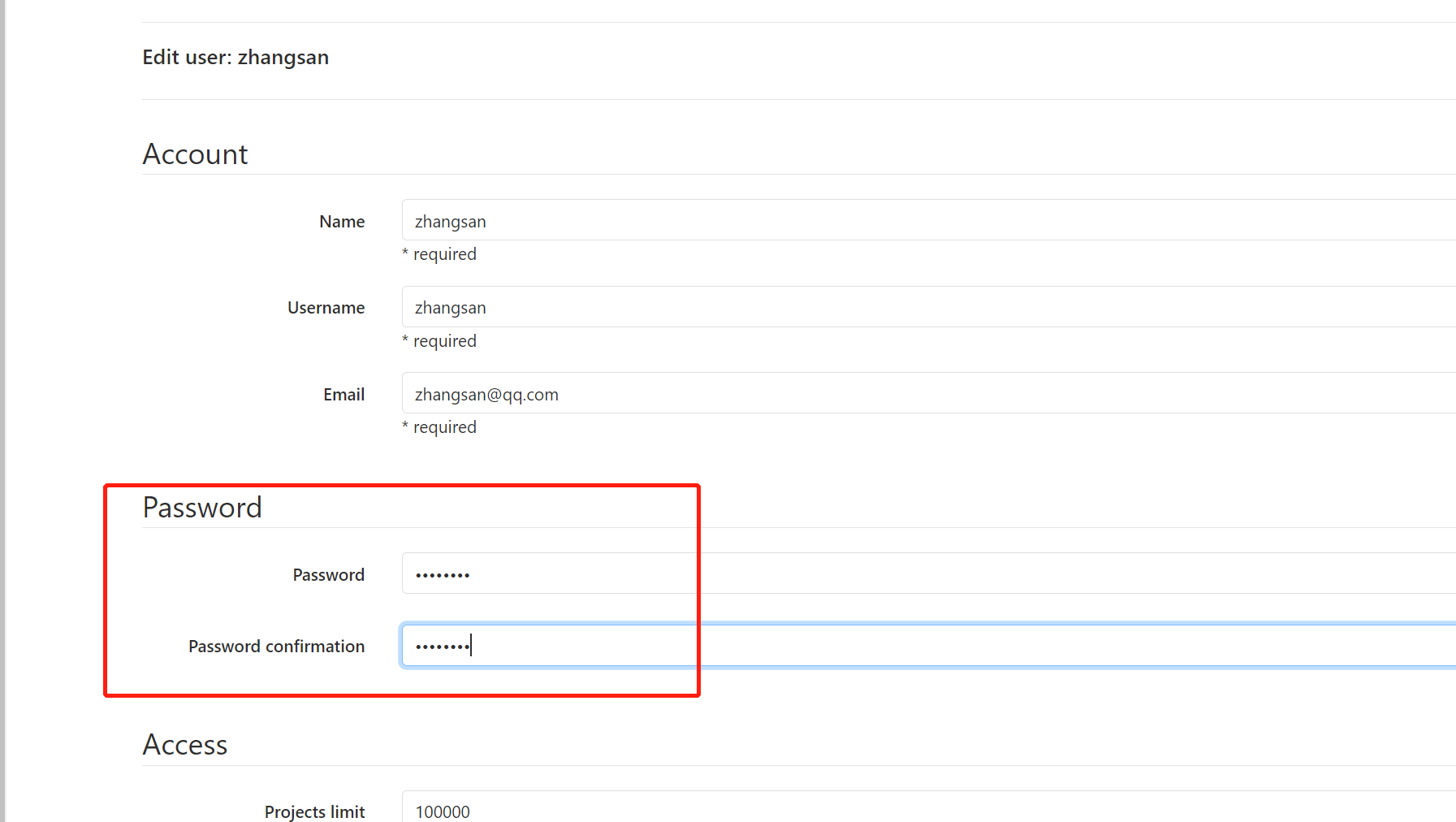Screen dimensions: 1456x822
Task: Click the Projects limit field showing 100000
Action: (x=929, y=808)
